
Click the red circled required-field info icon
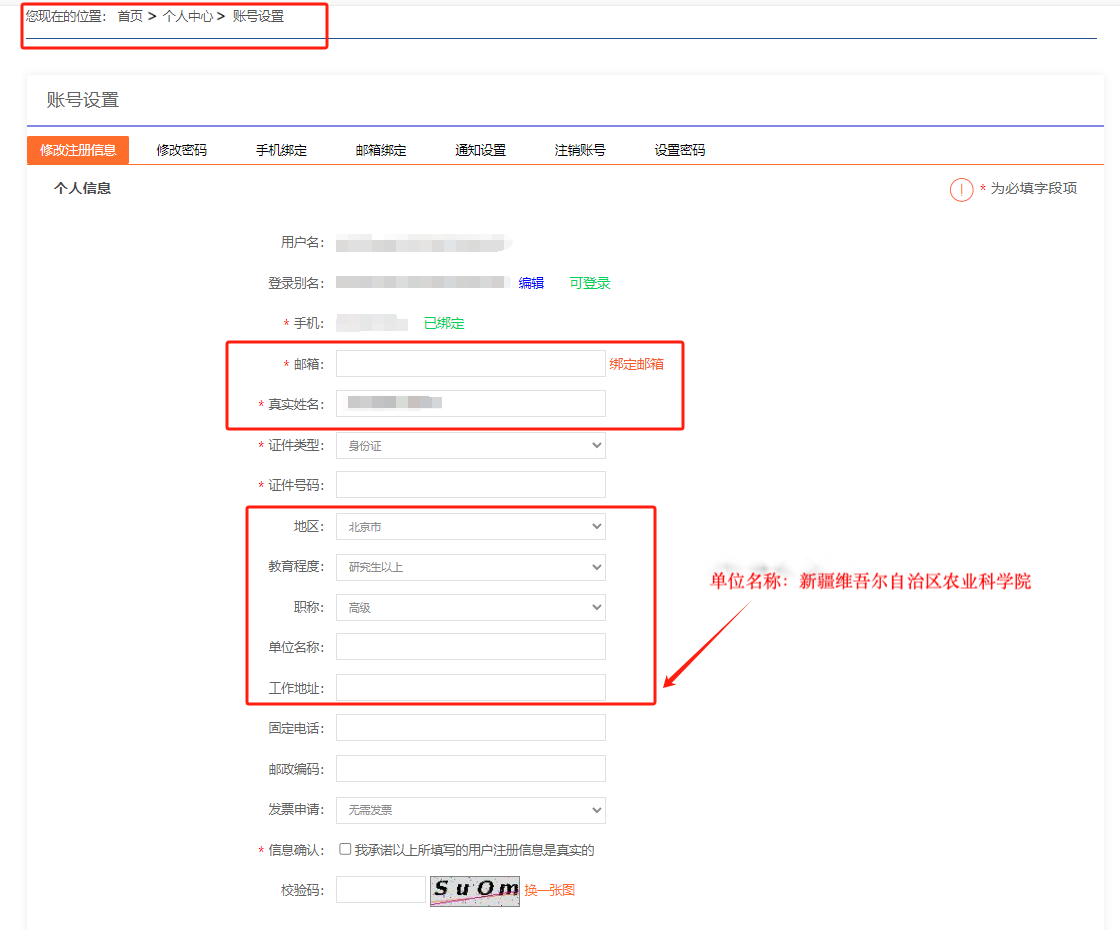(961, 189)
